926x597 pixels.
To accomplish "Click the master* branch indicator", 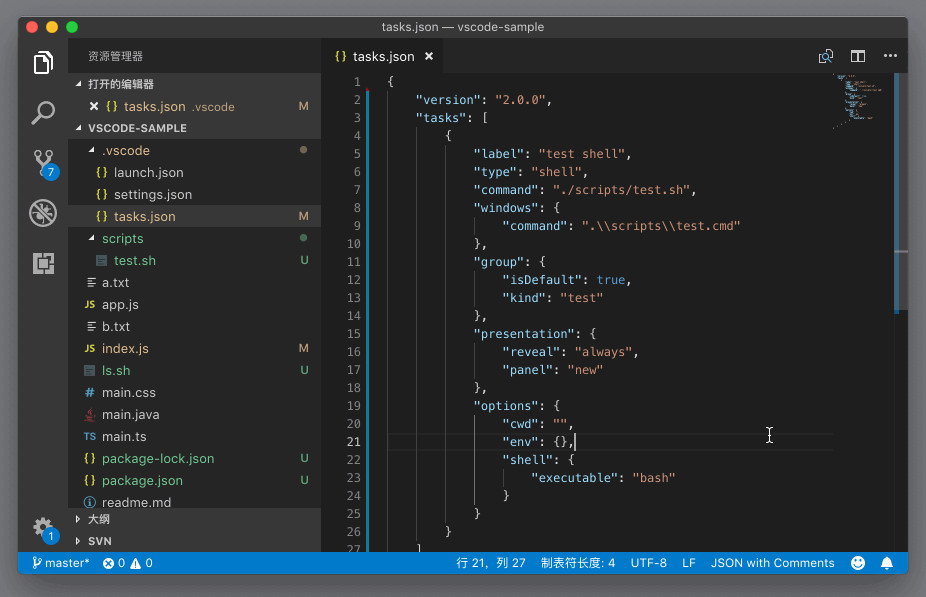I will [x=60, y=563].
